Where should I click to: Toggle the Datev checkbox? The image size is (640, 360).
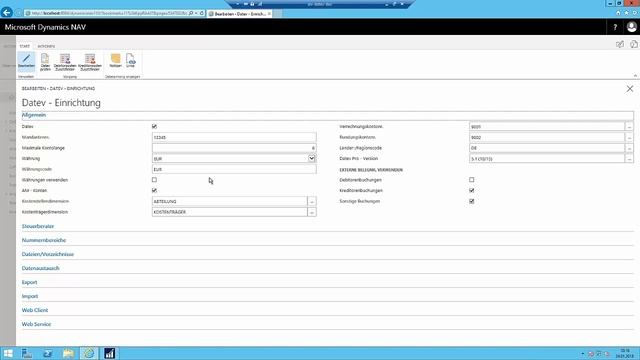point(154,127)
